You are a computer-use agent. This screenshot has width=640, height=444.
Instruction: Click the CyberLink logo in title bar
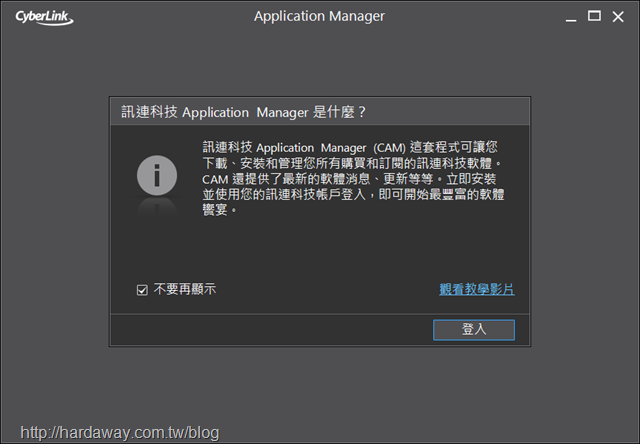[44, 18]
